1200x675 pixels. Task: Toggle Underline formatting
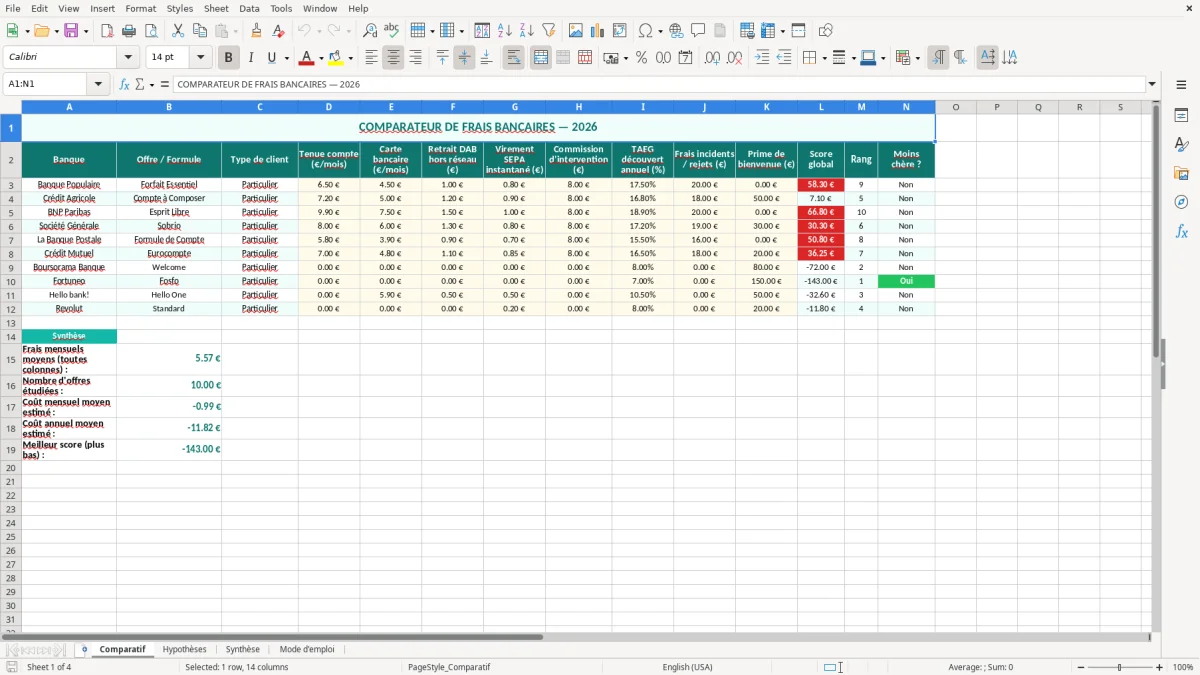271,58
